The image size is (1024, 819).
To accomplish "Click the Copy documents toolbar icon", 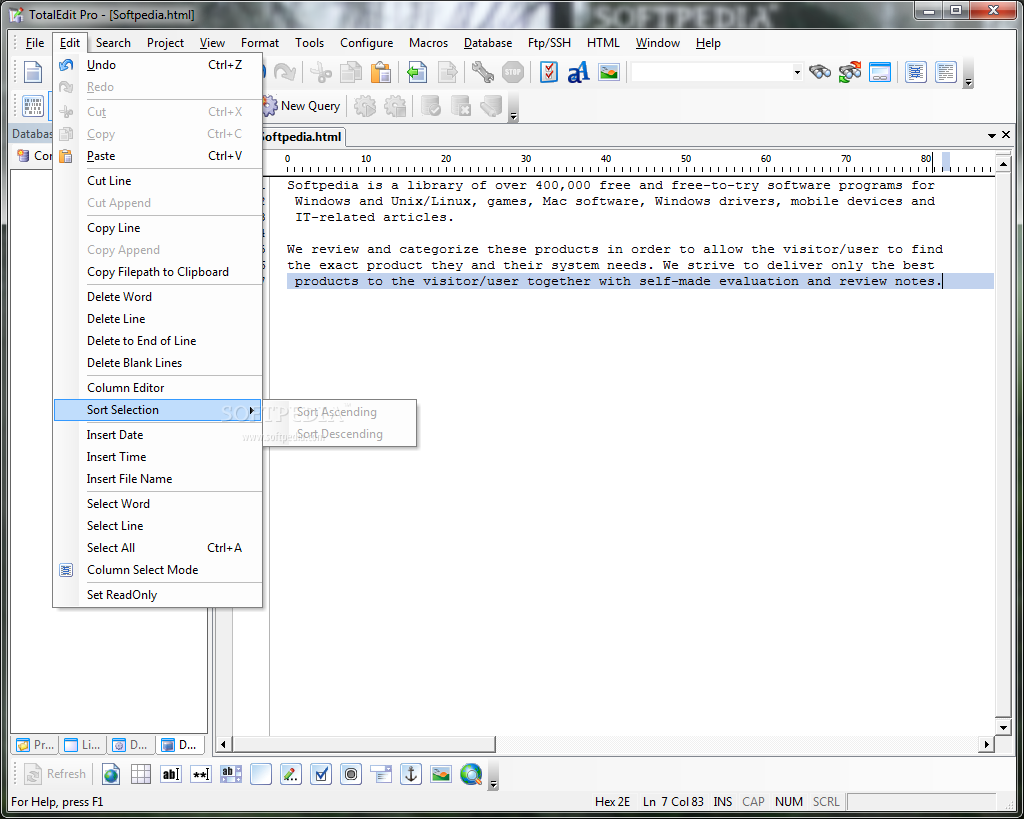I will [351, 72].
